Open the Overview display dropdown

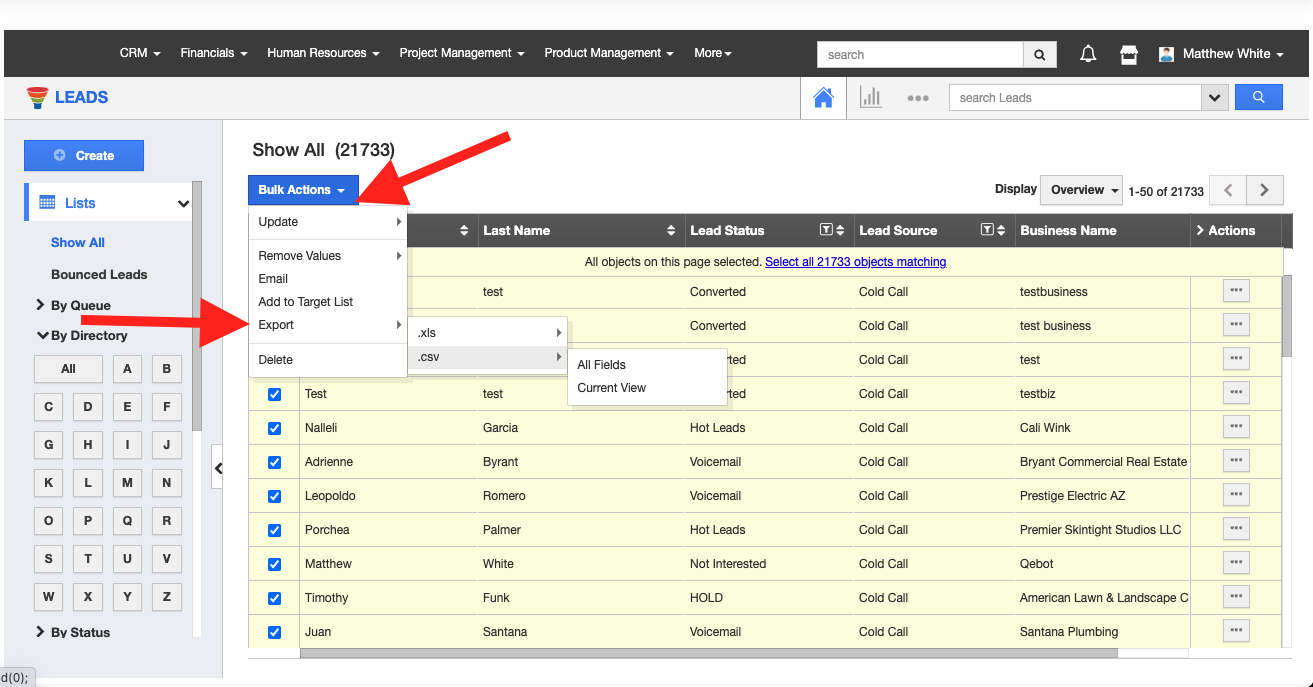[1084, 190]
